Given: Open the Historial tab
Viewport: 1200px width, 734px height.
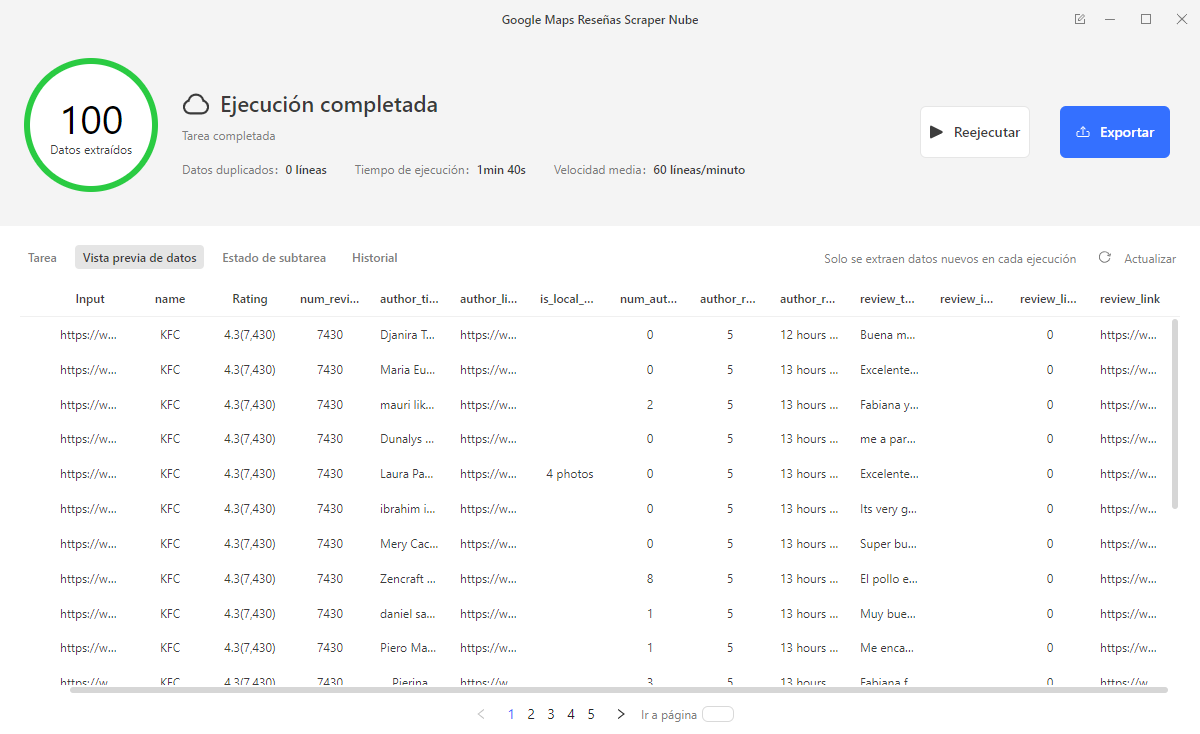Looking at the screenshot, I should (x=374, y=257).
